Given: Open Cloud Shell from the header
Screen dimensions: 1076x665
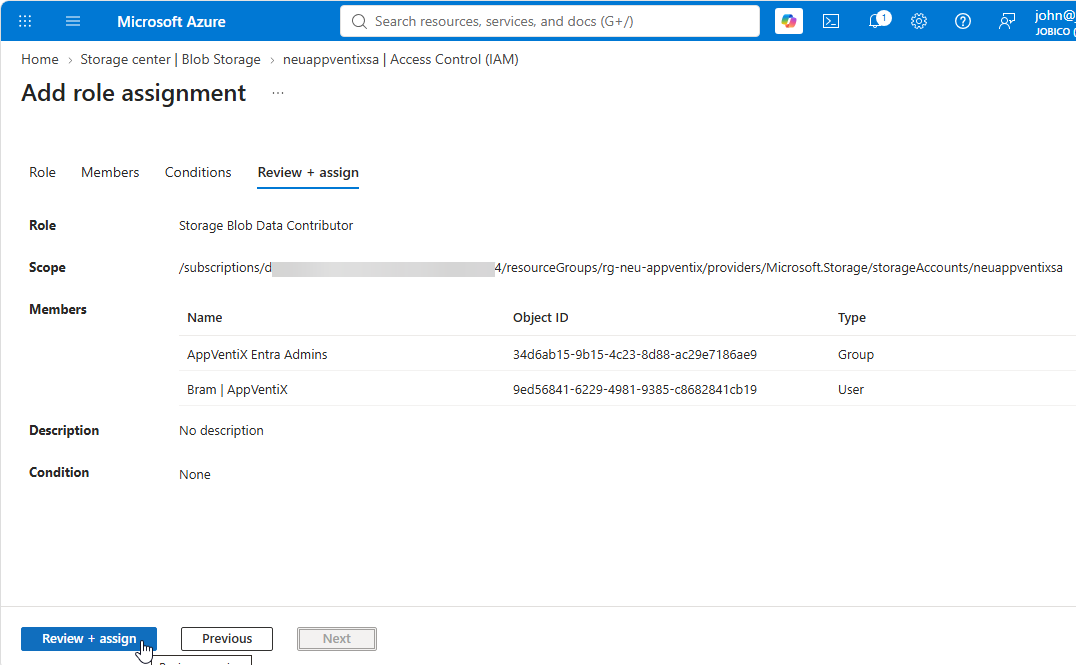Looking at the screenshot, I should point(831,21).
